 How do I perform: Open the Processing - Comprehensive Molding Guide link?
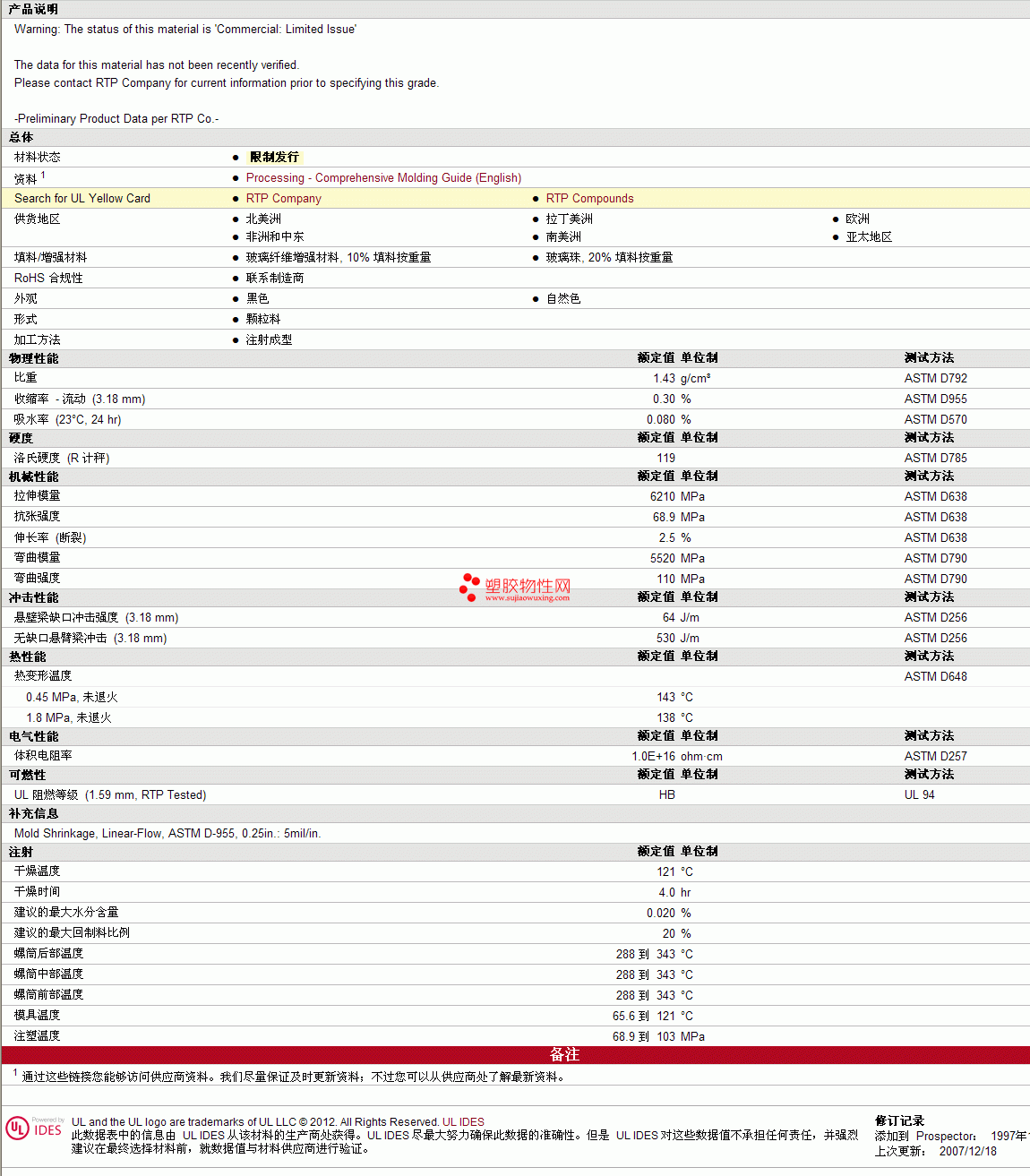383,178
